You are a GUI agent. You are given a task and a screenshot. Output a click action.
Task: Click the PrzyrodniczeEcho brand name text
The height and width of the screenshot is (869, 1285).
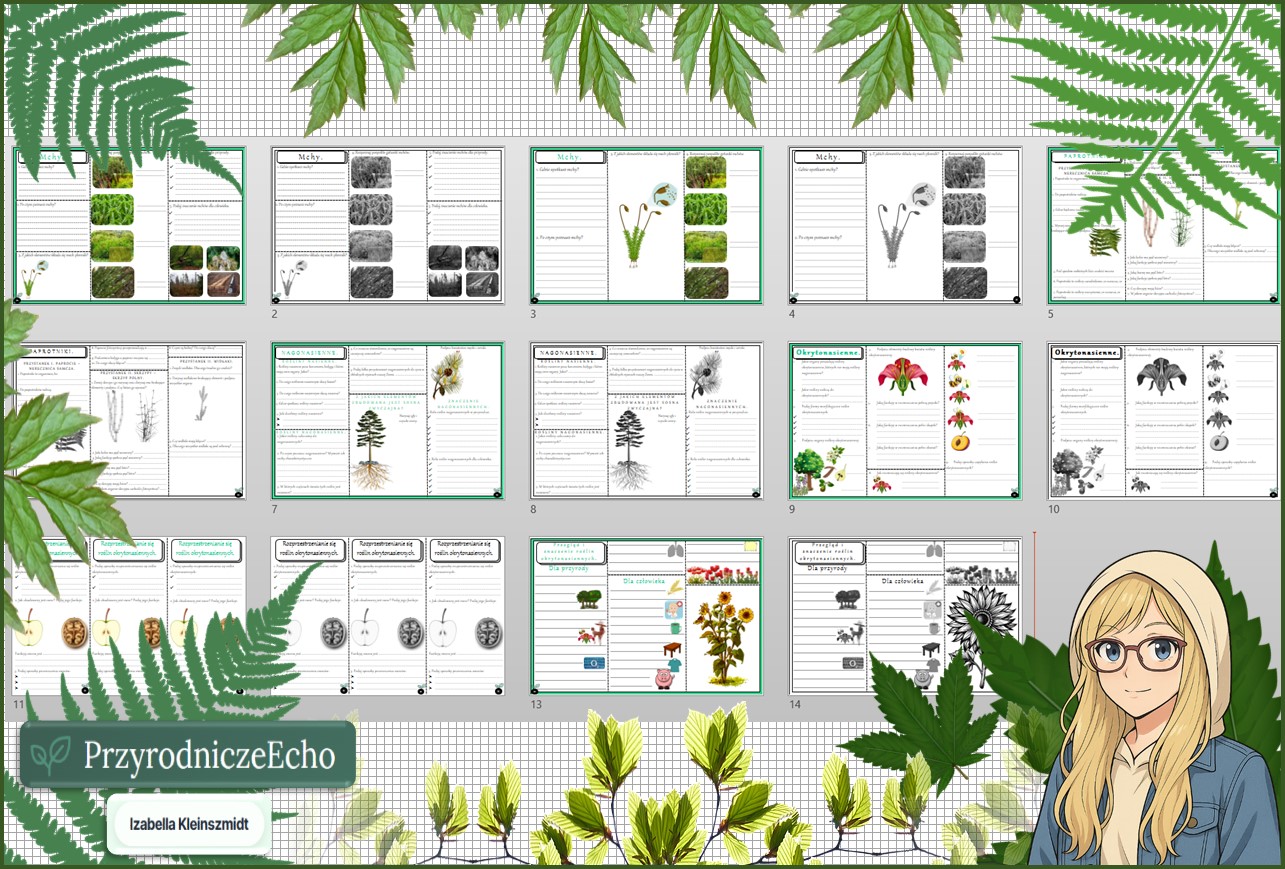coord(208,756)
